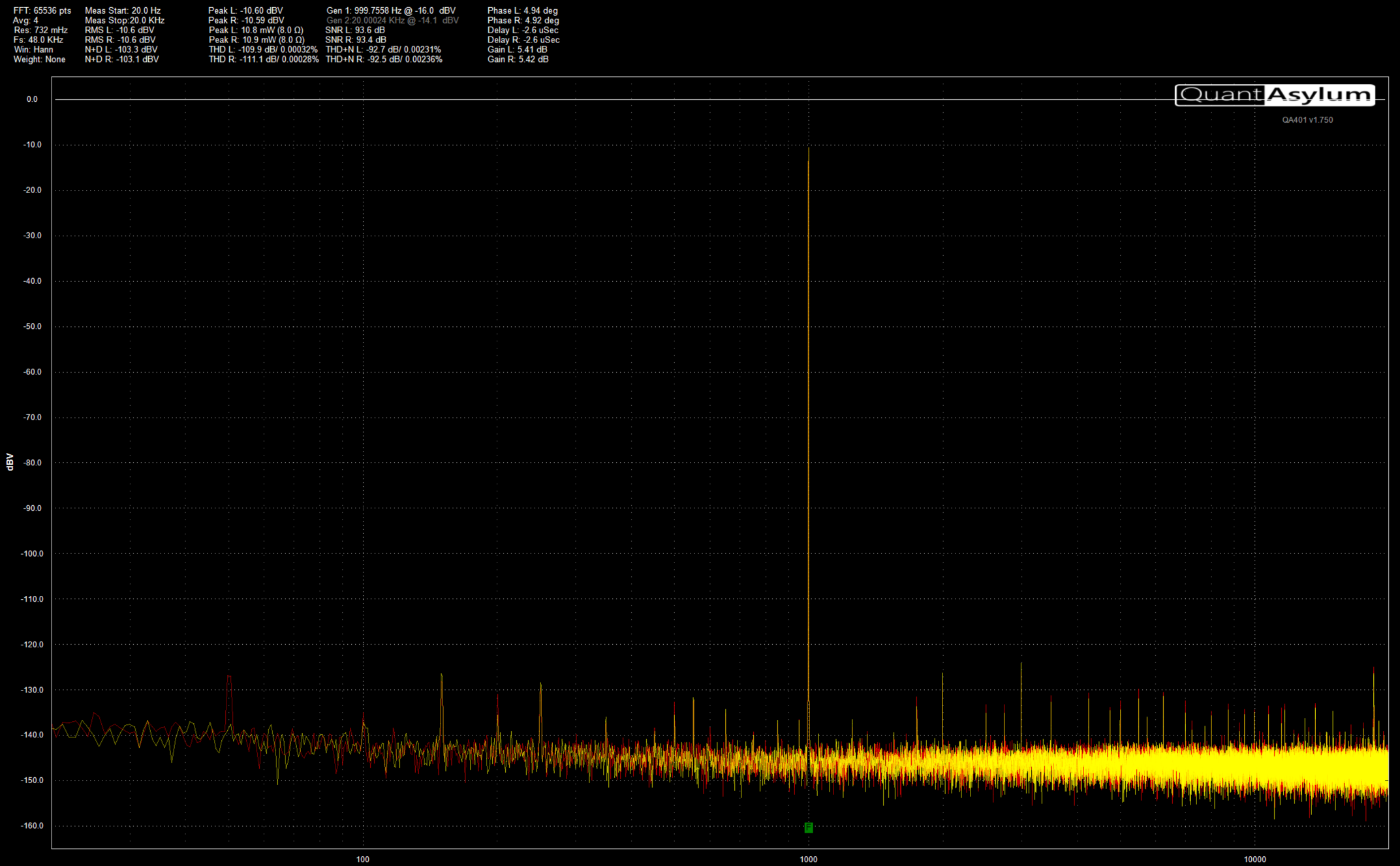The width and height of the screenshot is (1400, 866).
Task: Select 'Phase R: 4.92 deg' text
Action: [x=523, y=21]
